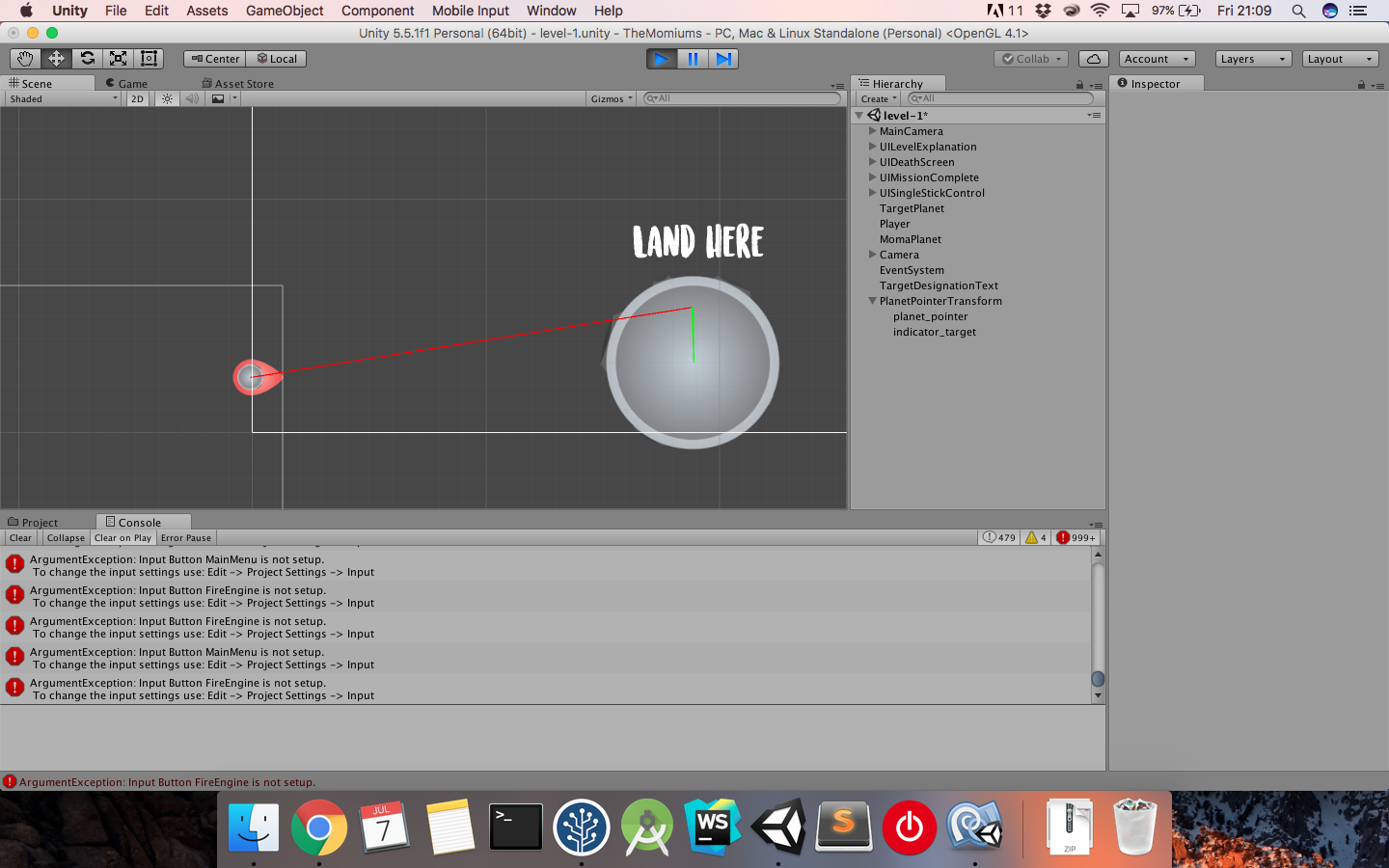Select the Scale tool
This screenshot has width=1389, height=868.
coord(118,59)
